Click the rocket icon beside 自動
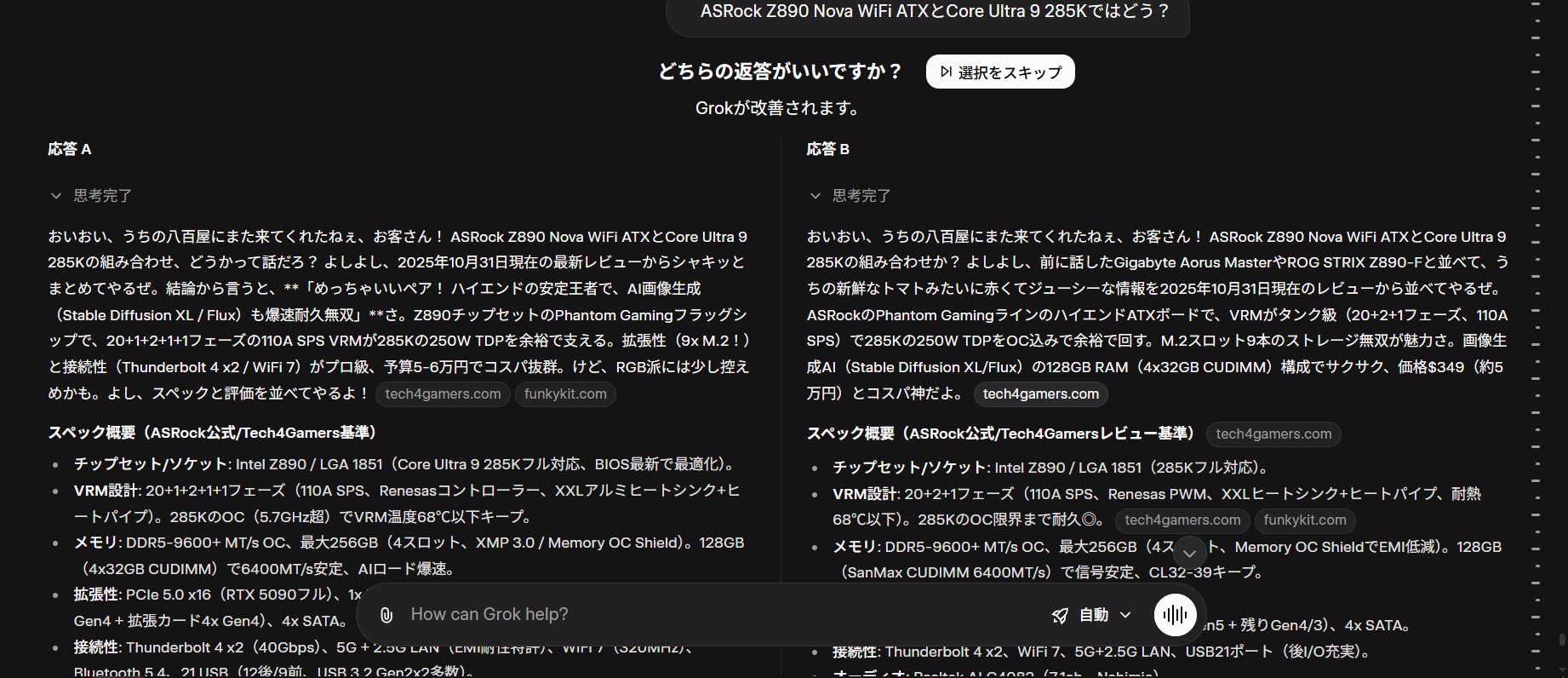The width and height of the screenshot is (1568, 678). point(1060,615)
